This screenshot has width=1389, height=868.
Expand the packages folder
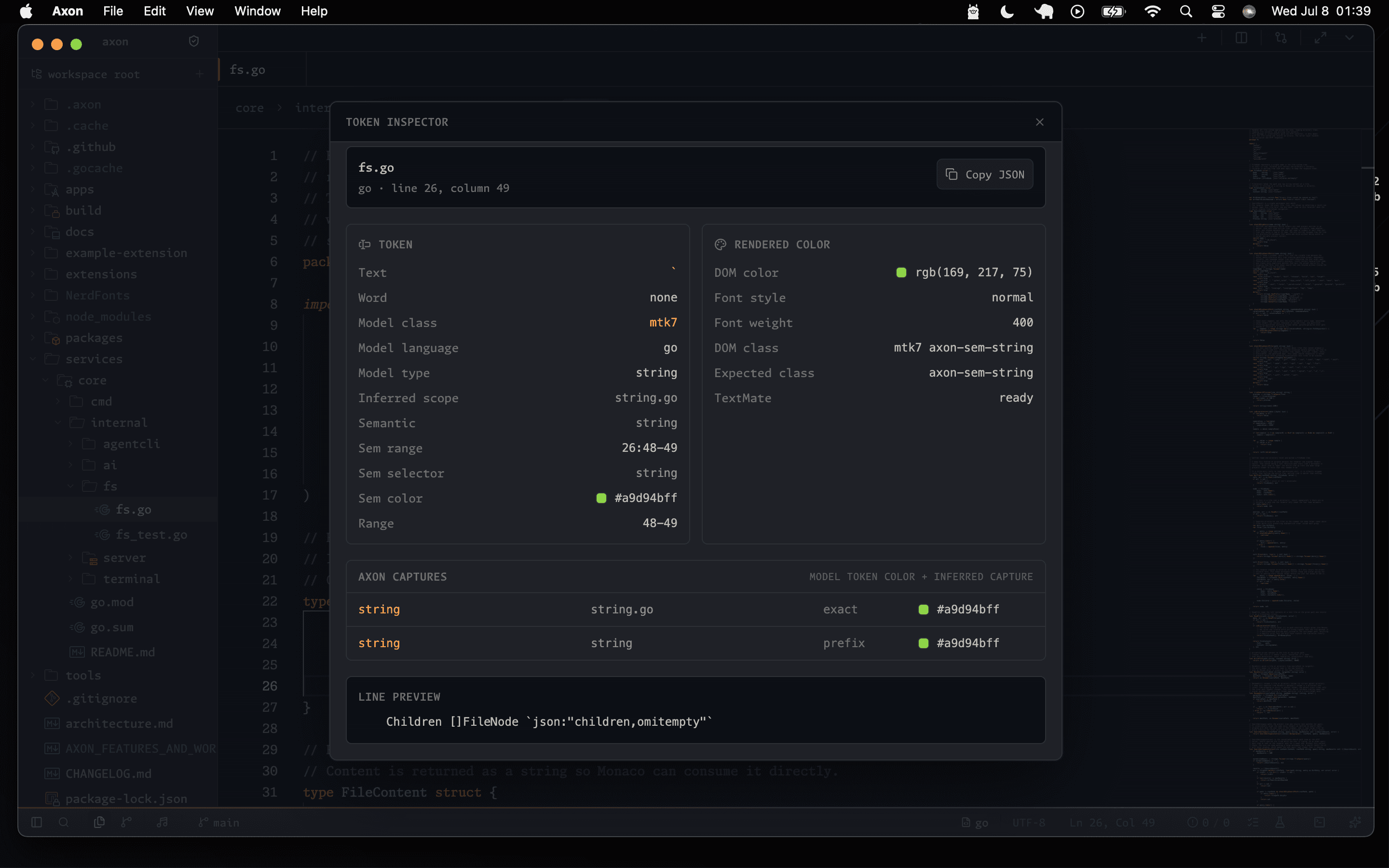click(33, 338)
